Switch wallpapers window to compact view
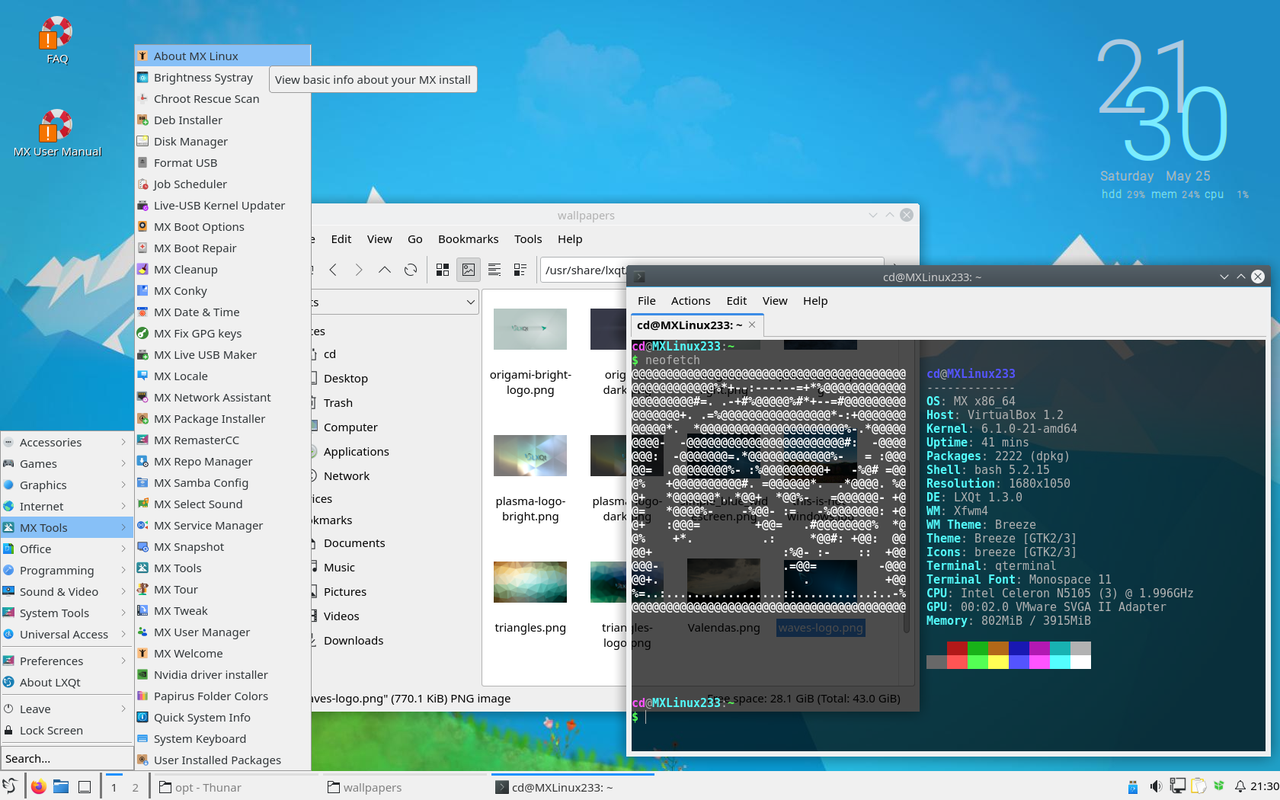Viewport: 1280px width, 800px height. 494,270
